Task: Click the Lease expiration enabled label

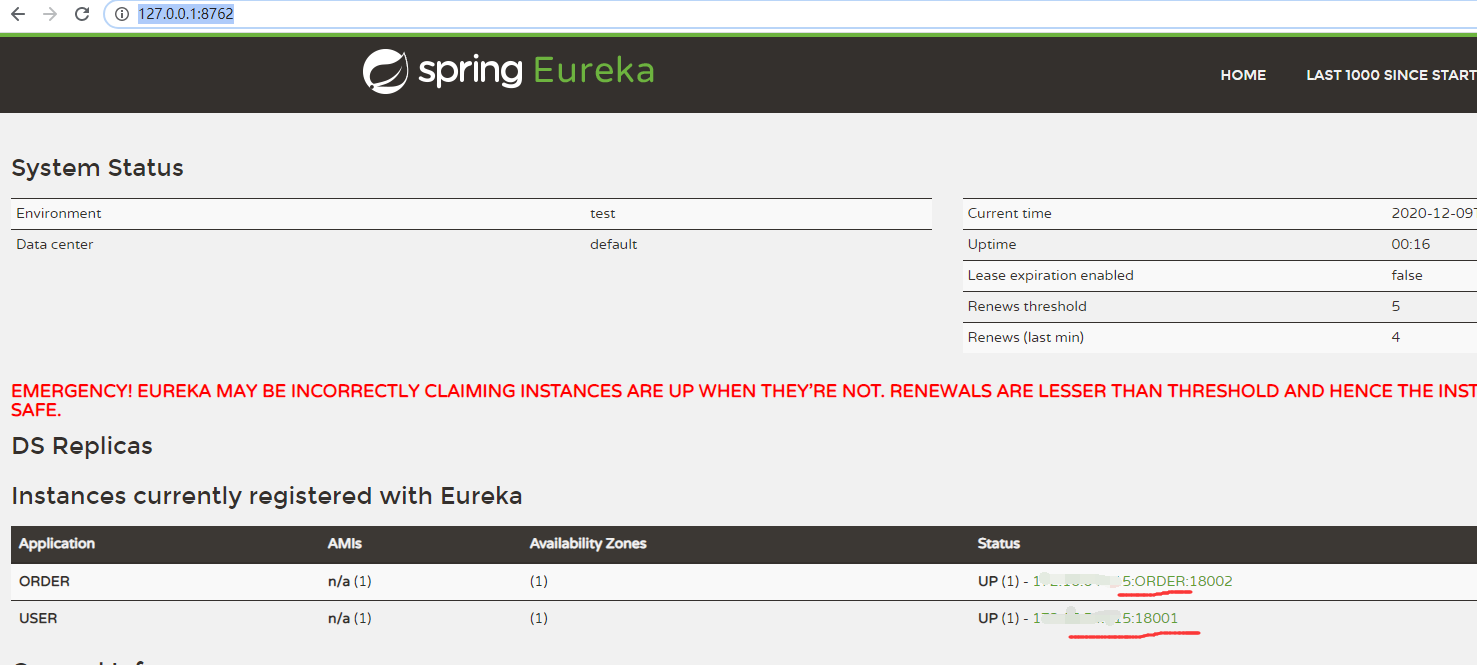Action: point(1050,275)
